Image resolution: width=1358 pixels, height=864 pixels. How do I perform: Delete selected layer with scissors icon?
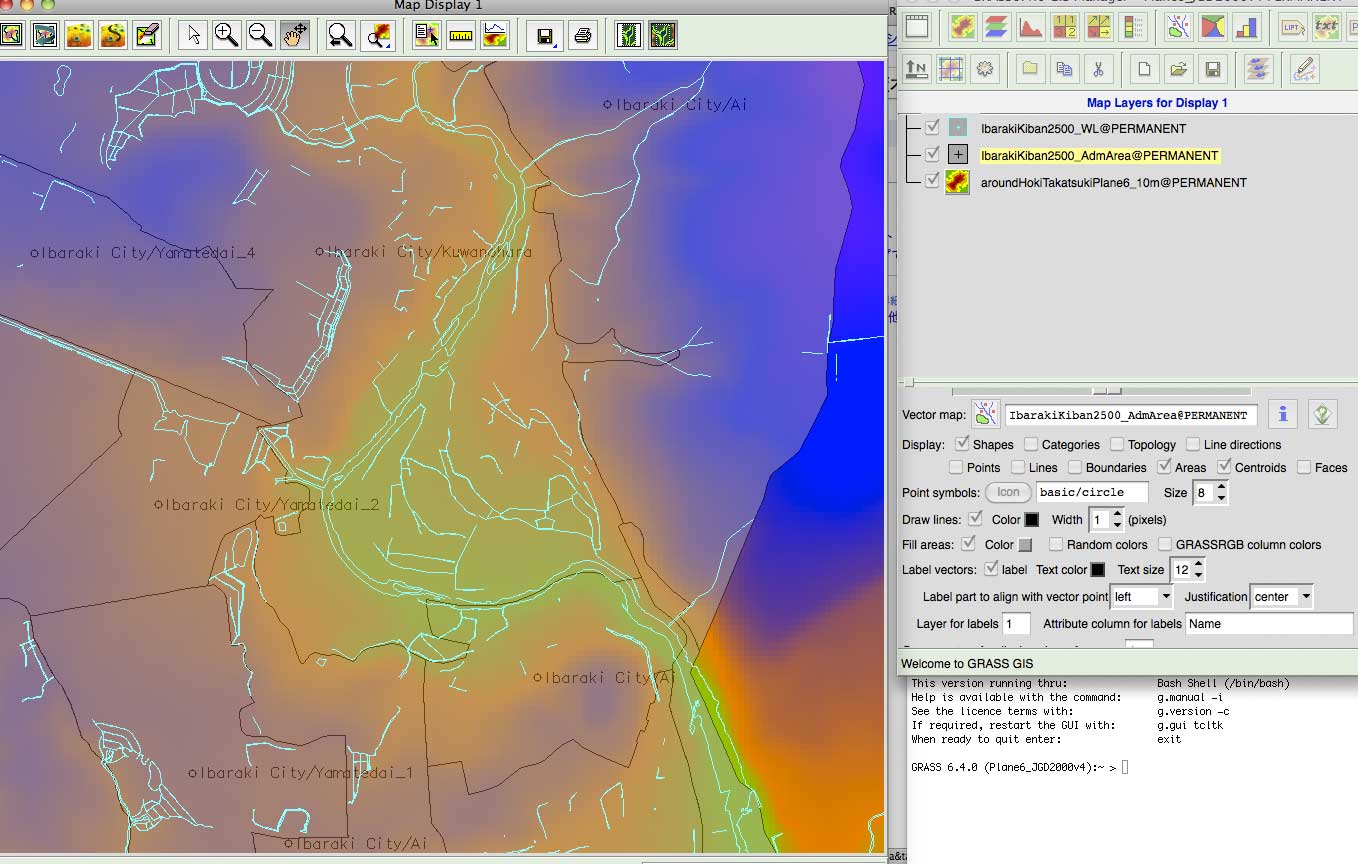coord(1098,69)
